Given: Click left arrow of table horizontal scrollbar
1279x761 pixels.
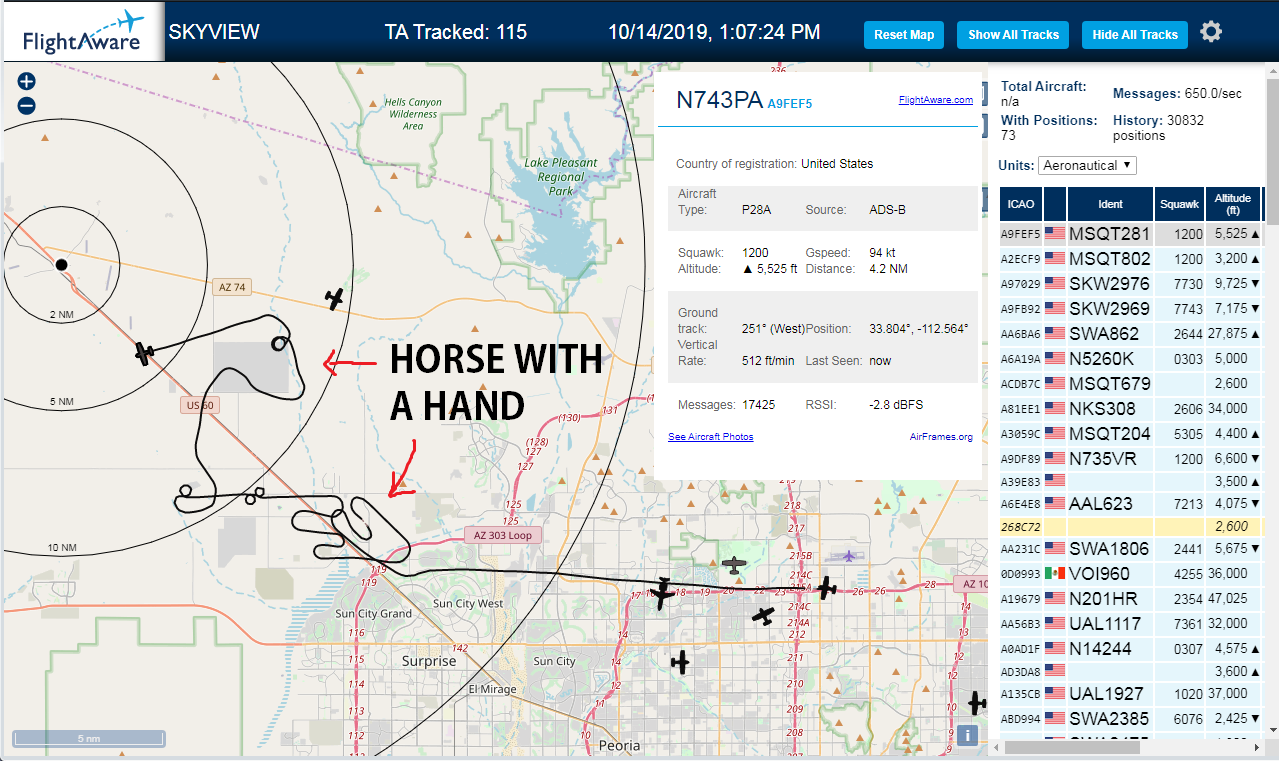Looking at the screenshot, I should 996,747.
